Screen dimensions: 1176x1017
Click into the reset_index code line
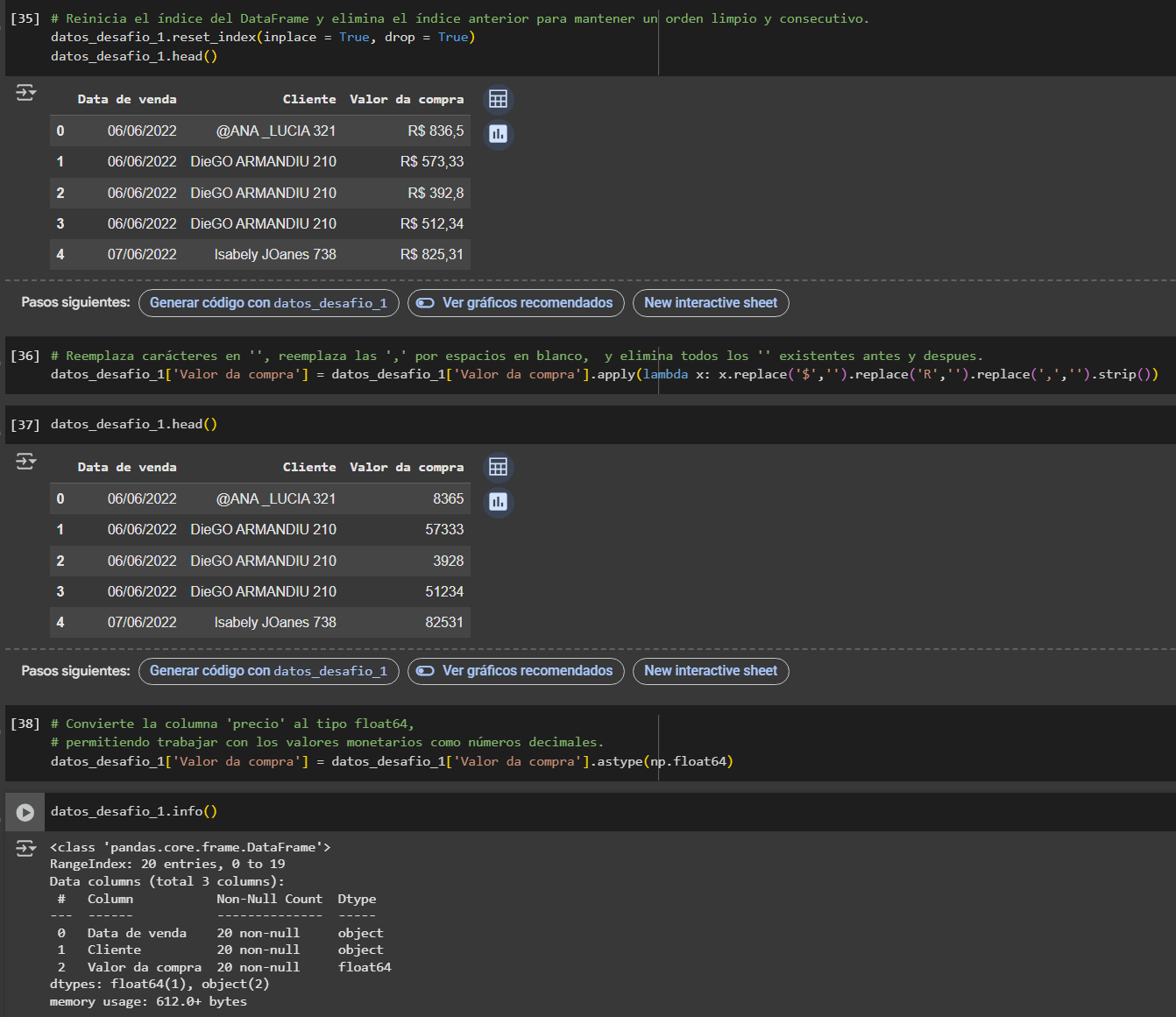coord(263,38)
